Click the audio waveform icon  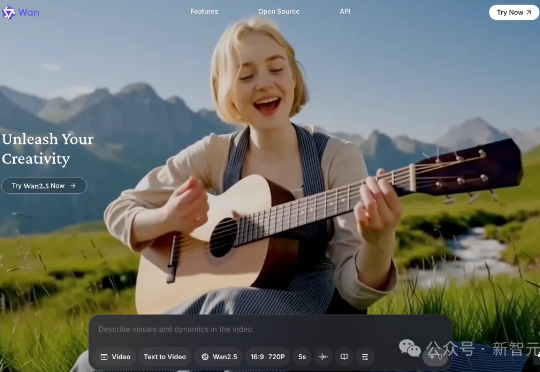pos(323,357)
